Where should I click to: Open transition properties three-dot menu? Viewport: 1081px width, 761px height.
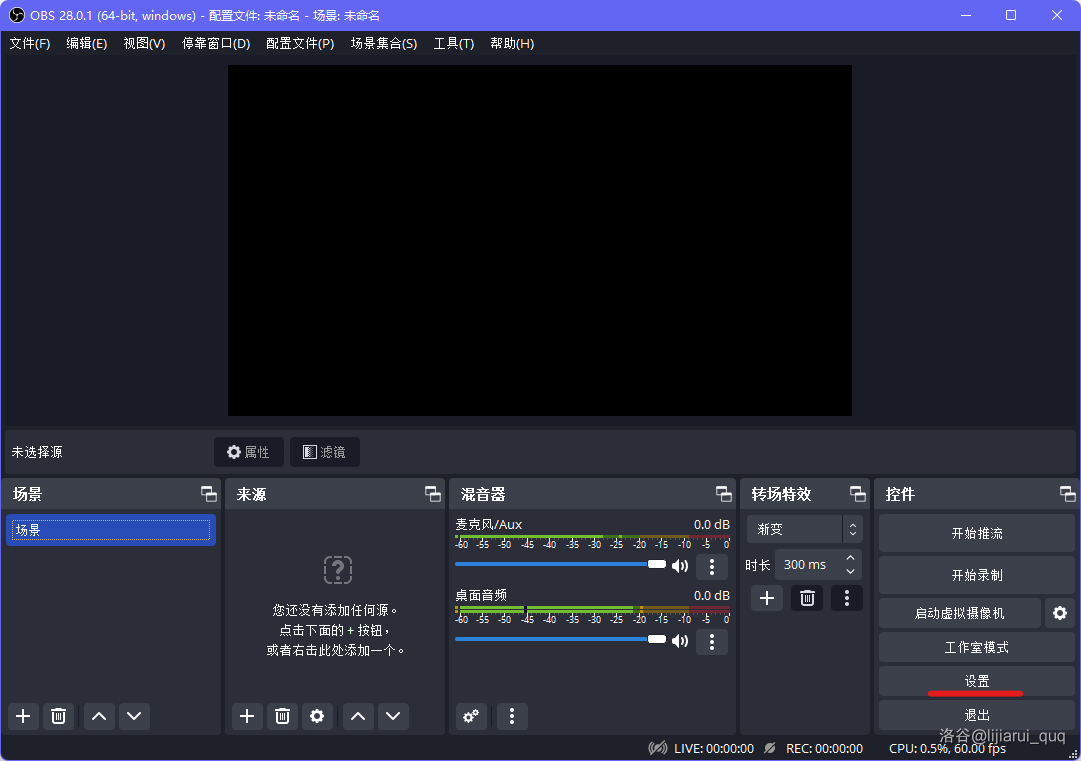click(847, 598)
